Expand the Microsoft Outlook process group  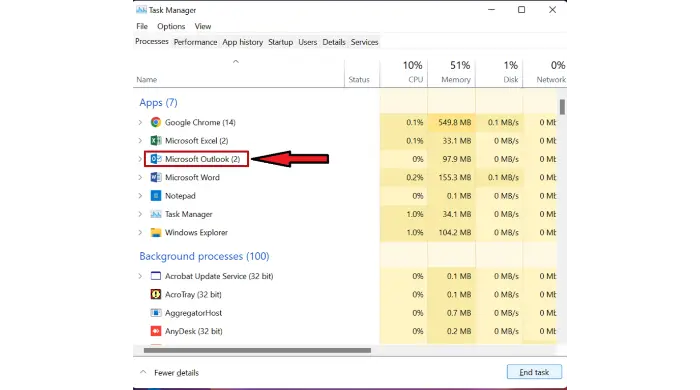(x=140, y=159)
